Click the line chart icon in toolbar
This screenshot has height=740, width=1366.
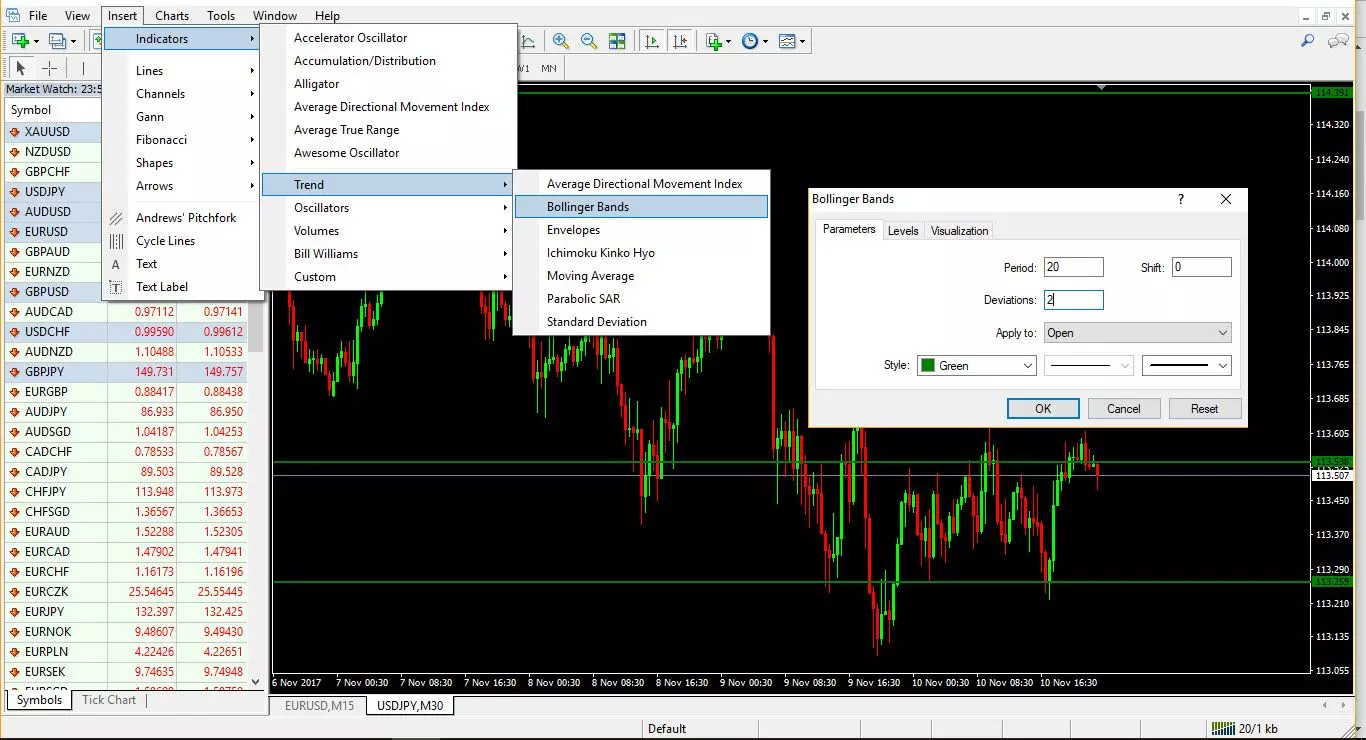(x=529, y=41)
